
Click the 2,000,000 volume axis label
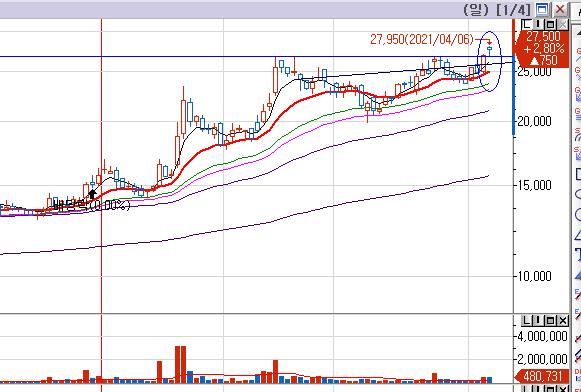pos(542,359)
